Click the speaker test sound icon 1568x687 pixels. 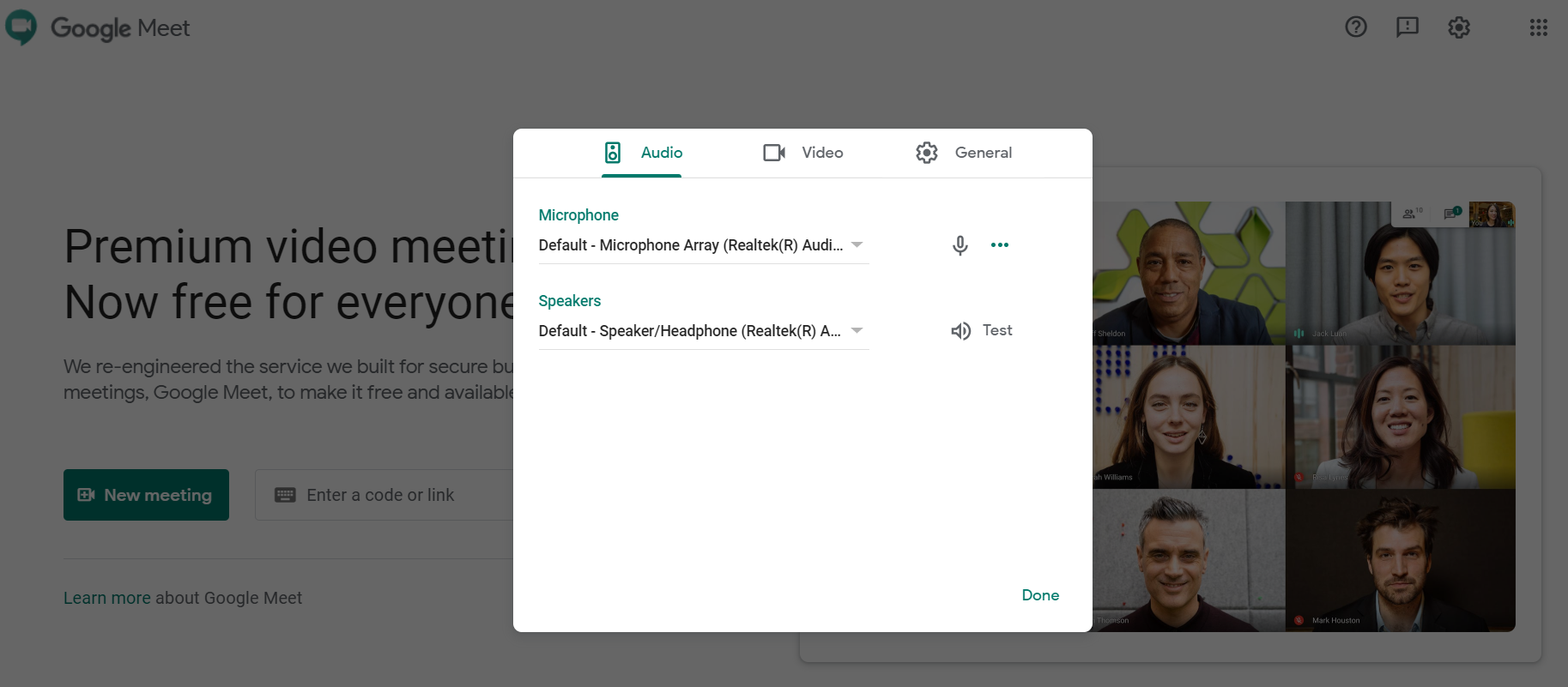961,331
